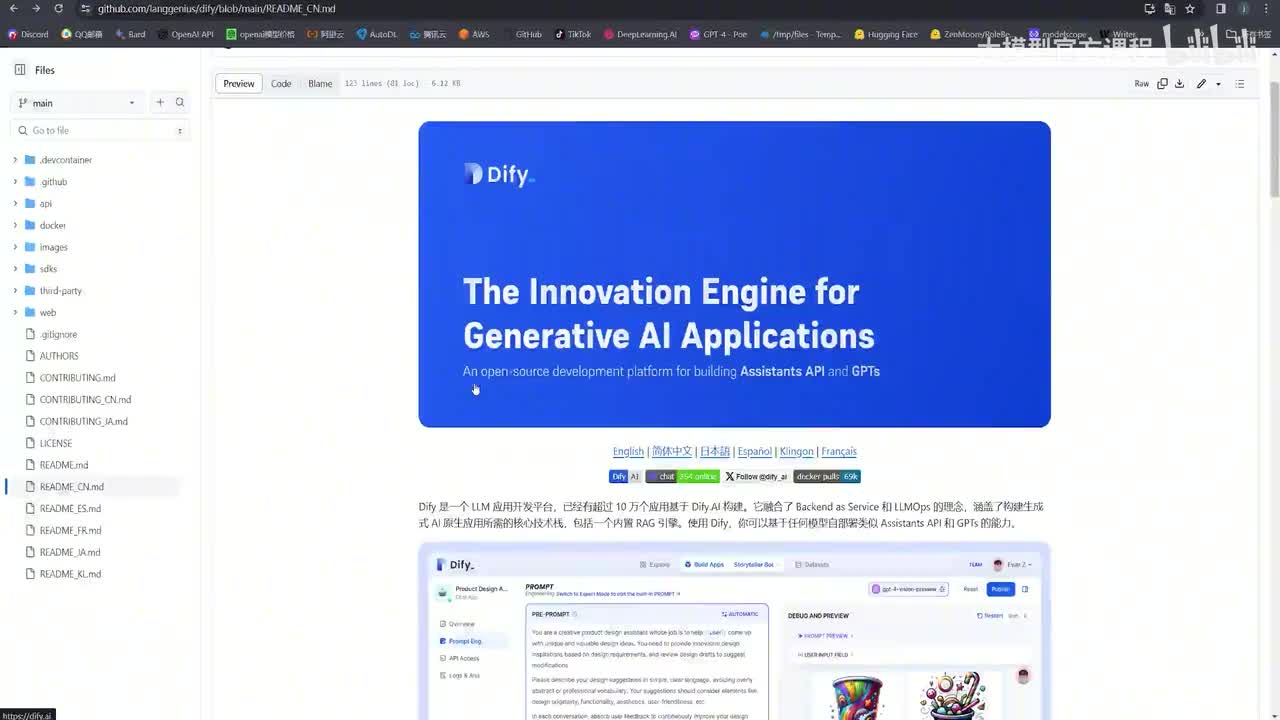Open the main branch dropdown

click(x=77, y=103)
